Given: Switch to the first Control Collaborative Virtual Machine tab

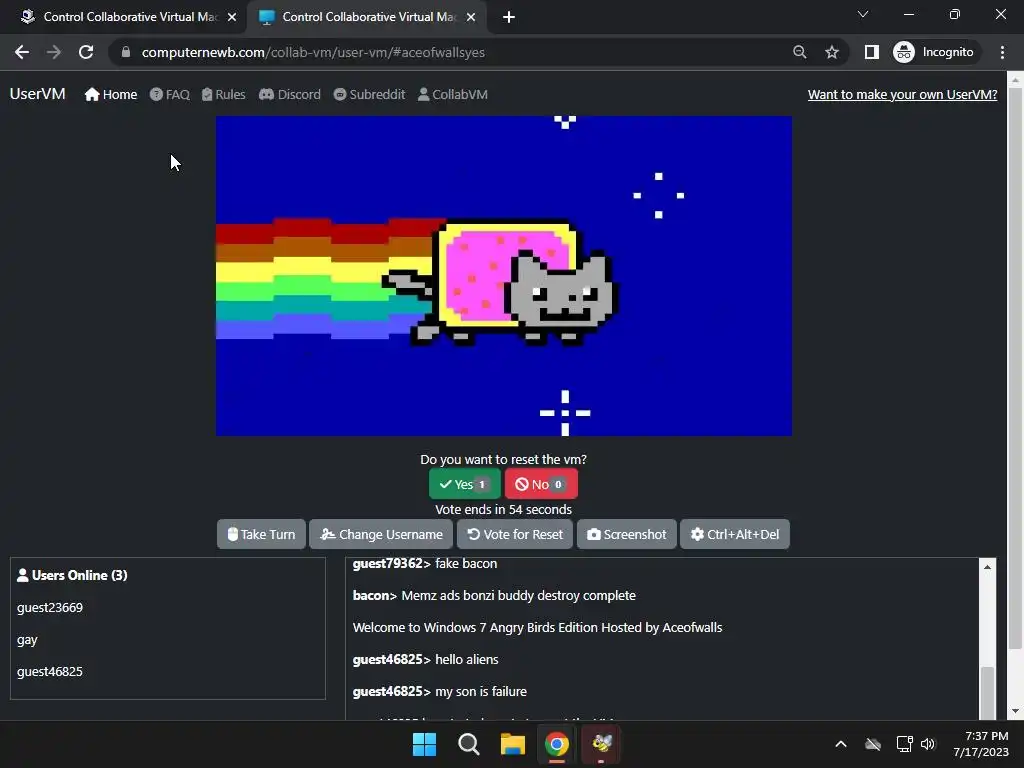Looking at the screenshot, I should tap(122, 17).
